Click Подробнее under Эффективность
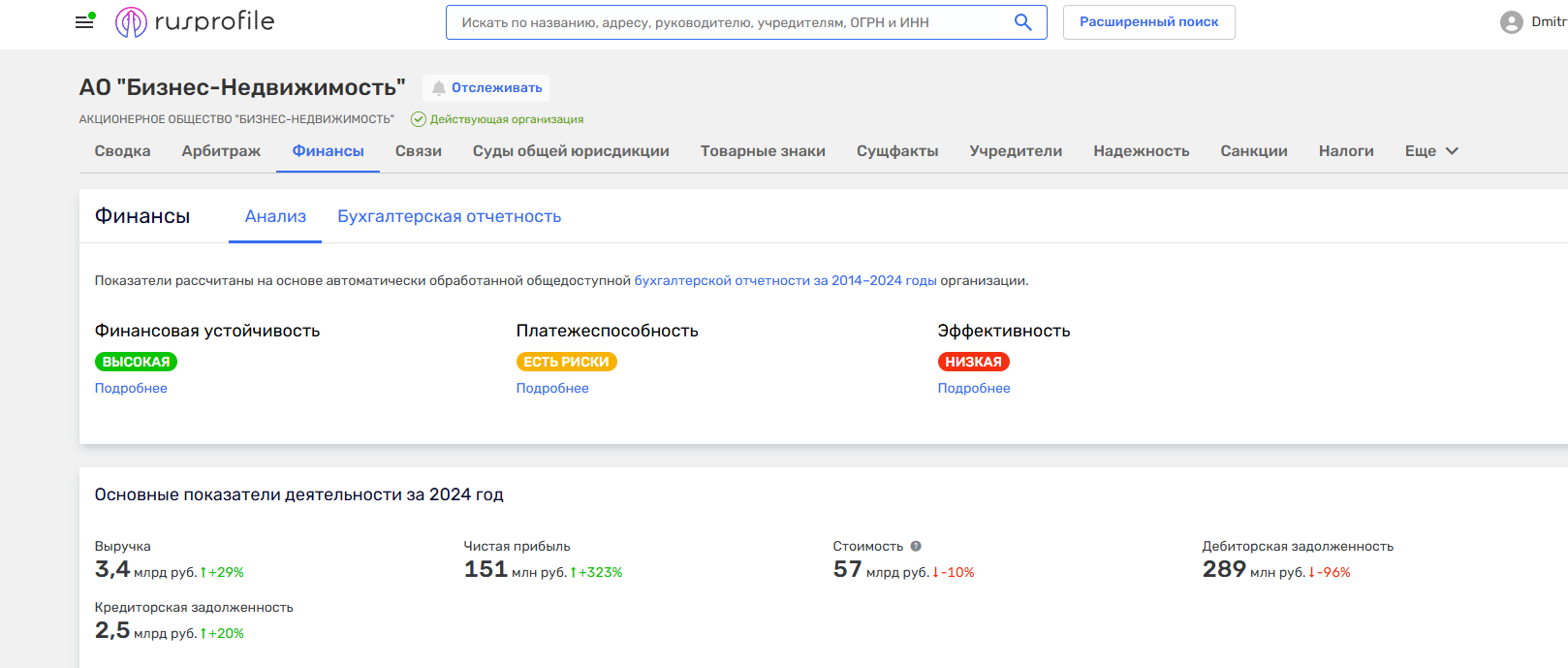The height and width of the screenshot is (668, 1568). (974, 388)
